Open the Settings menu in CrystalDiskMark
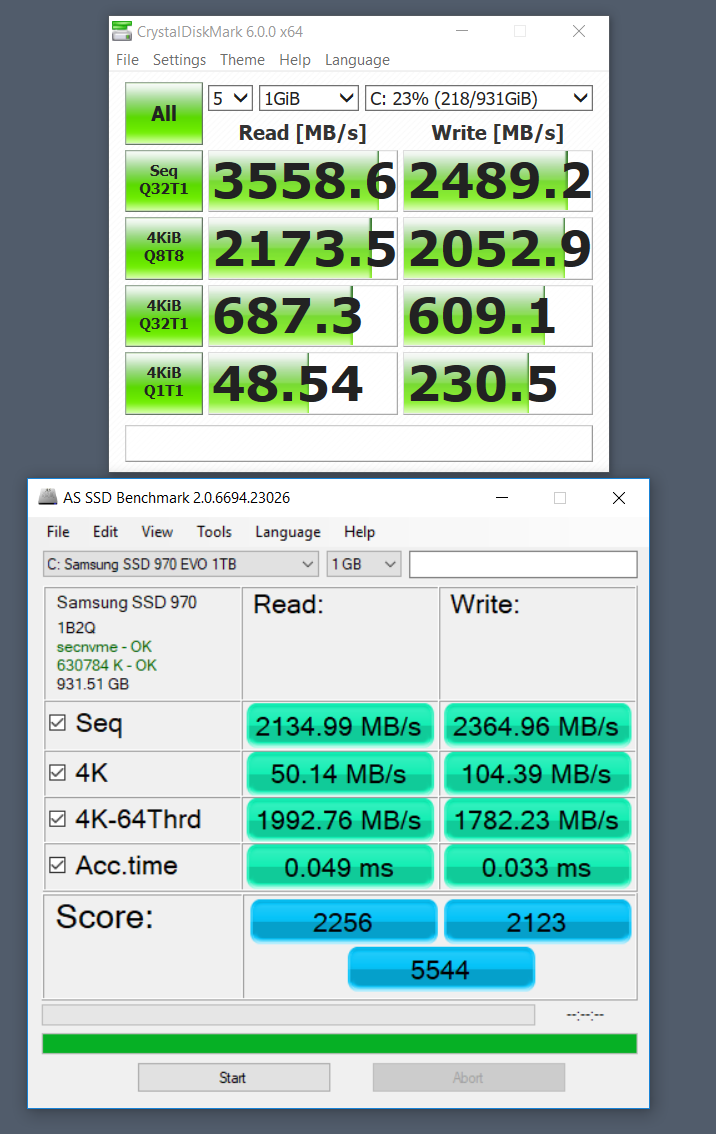The height and width of the screenshot is (1134, 716). tap(179, 60)
